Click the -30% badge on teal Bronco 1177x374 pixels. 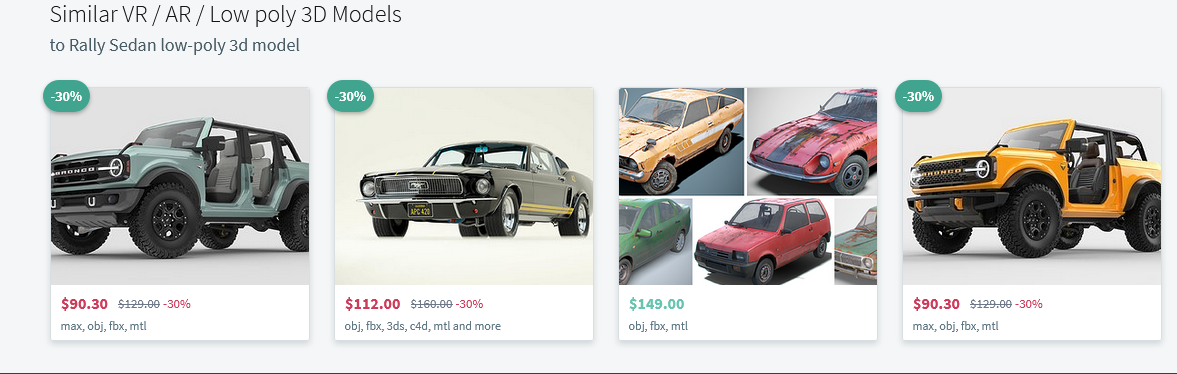point(67,96)
